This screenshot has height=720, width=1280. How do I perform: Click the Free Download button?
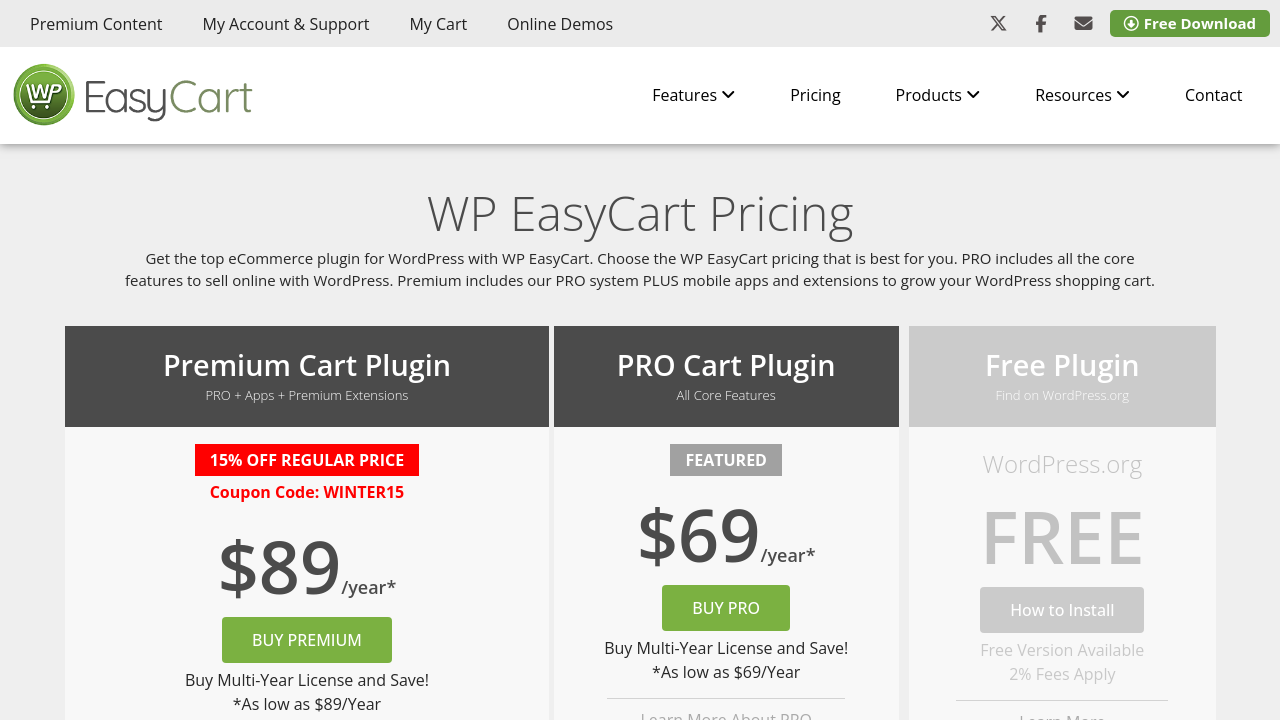pos(1189,23)
